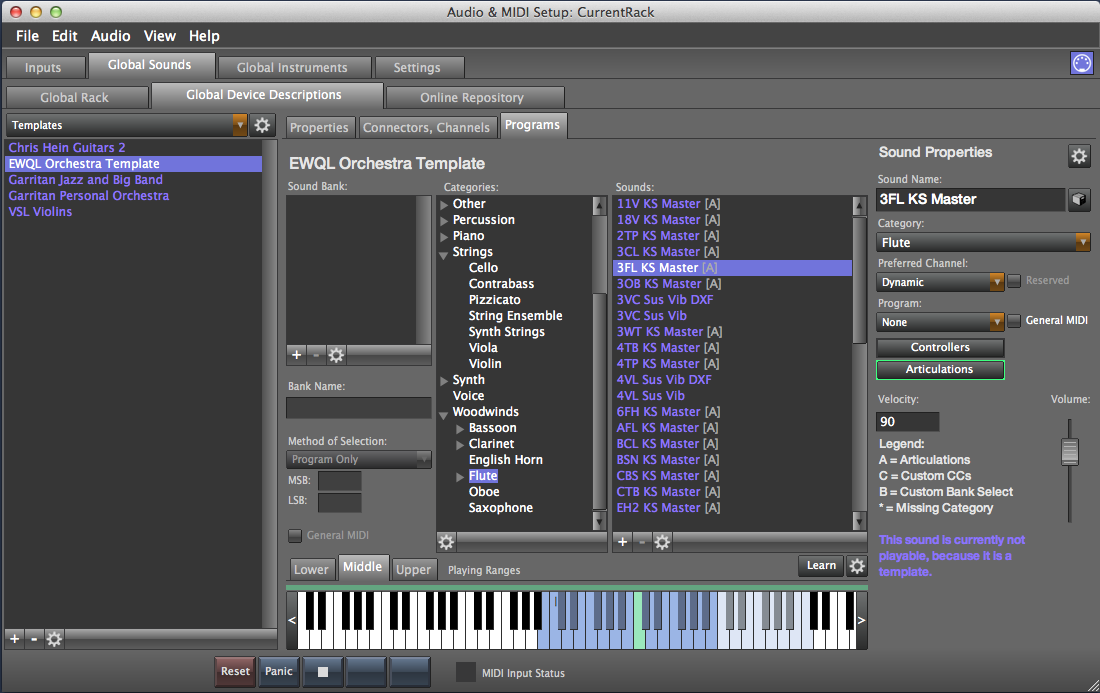Open the Method of Selection dropdown
Viewport: 1100px width, 693px height.
(358, 459)
